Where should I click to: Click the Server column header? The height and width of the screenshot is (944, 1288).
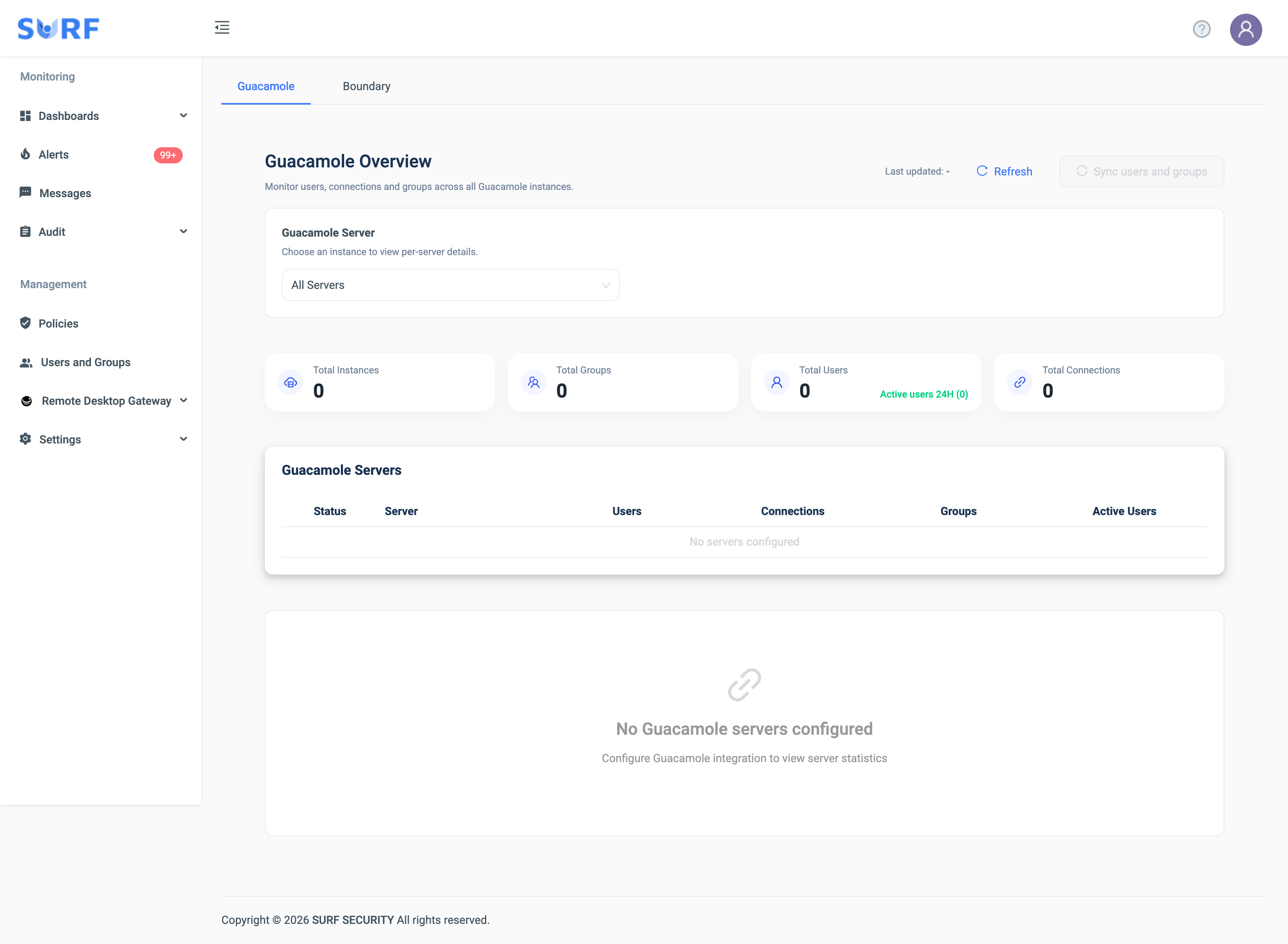401,511
